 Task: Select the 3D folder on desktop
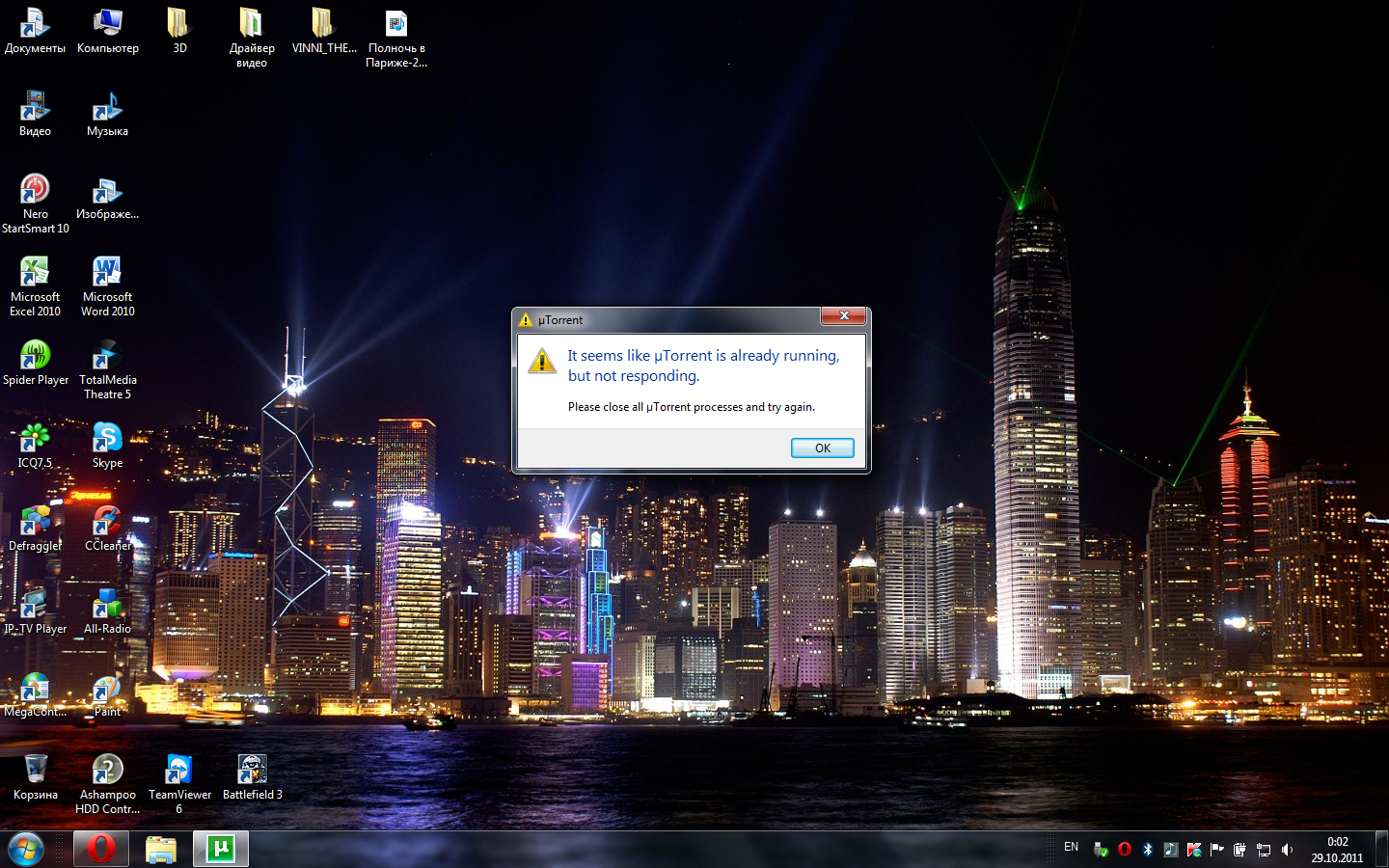click(178, 31)
